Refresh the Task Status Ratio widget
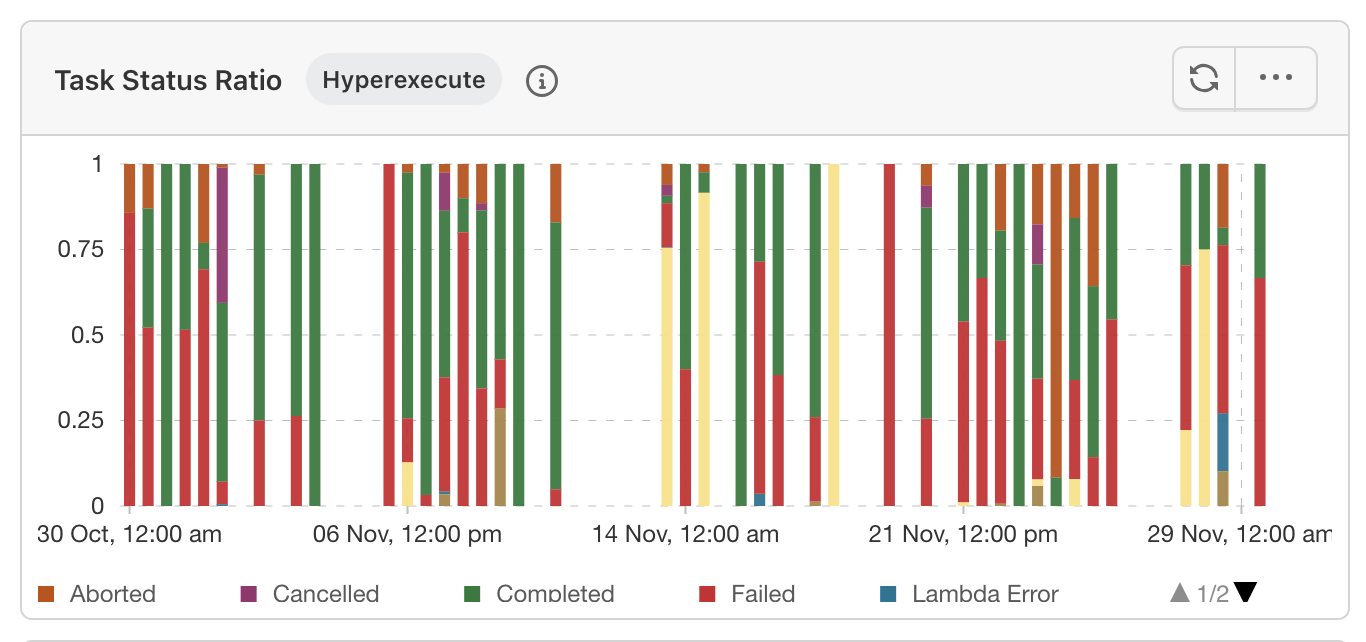 [x=1204, y=78]
